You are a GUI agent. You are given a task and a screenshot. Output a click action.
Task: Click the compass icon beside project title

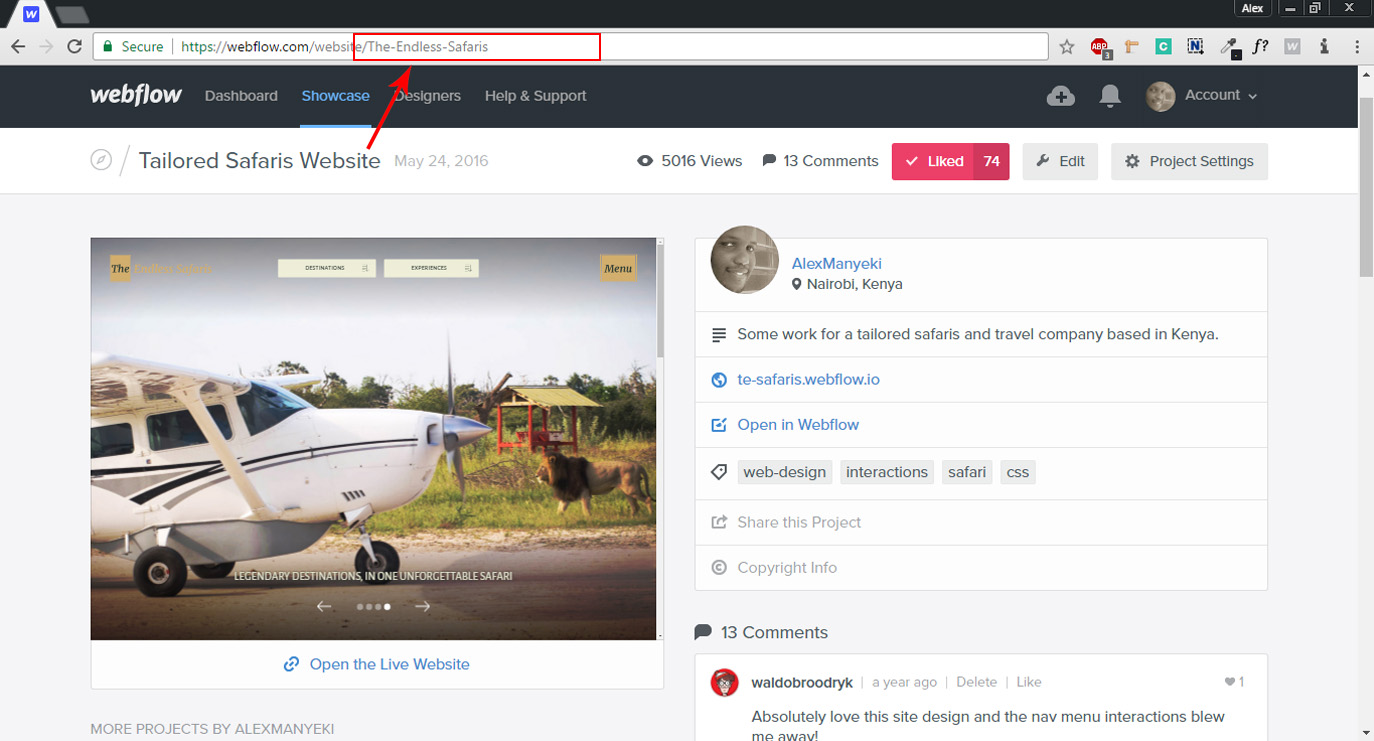pos(101,160)
